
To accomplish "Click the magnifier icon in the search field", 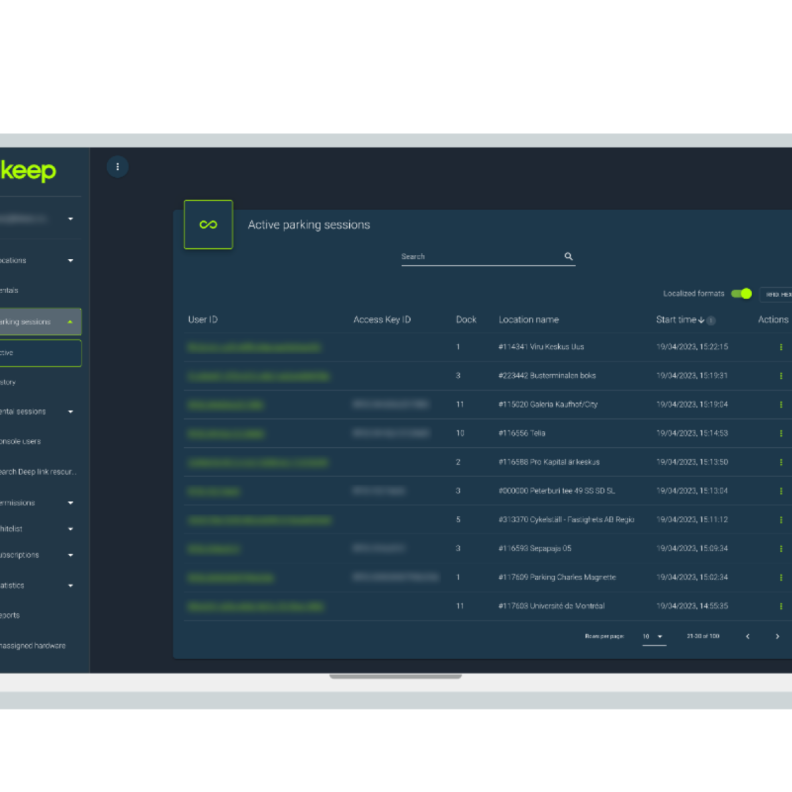I will [x=568, y=257].
